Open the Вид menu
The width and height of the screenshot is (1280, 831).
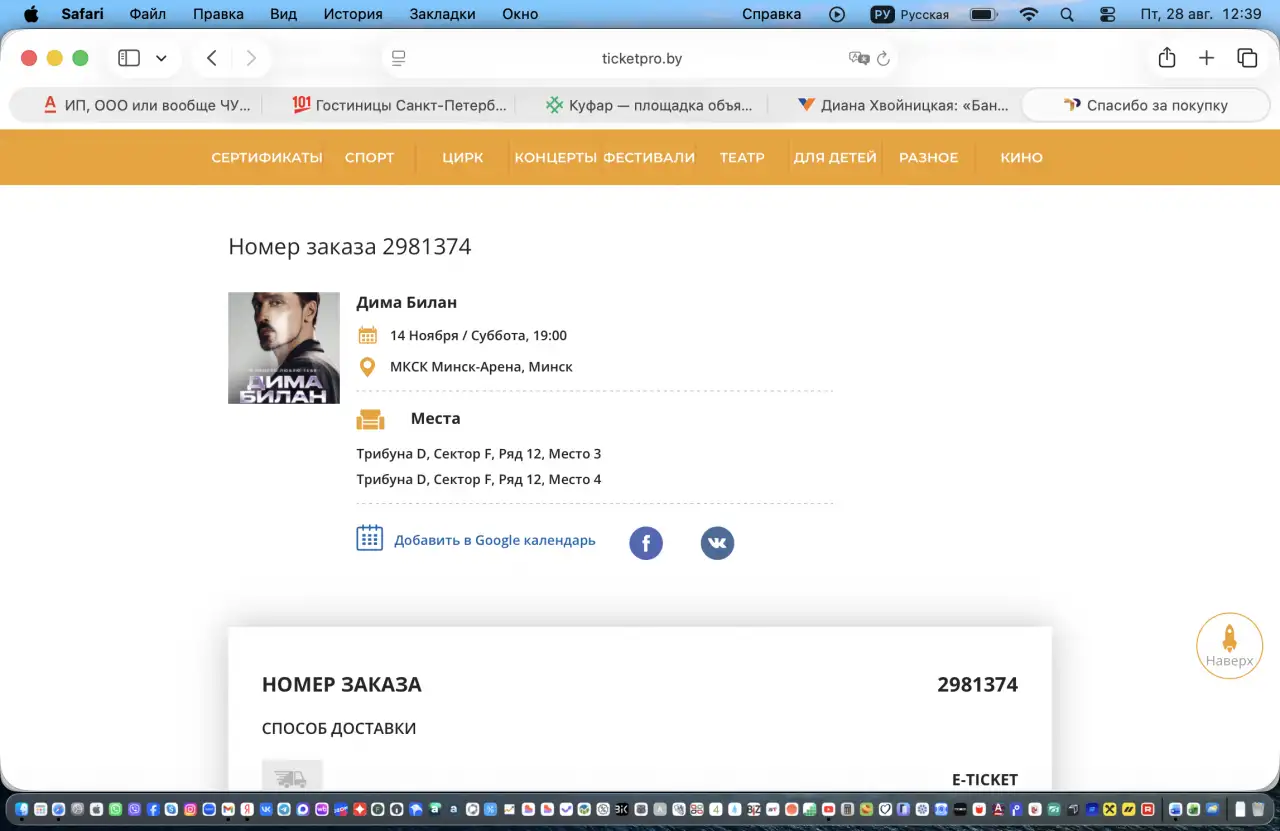(284, 14)
